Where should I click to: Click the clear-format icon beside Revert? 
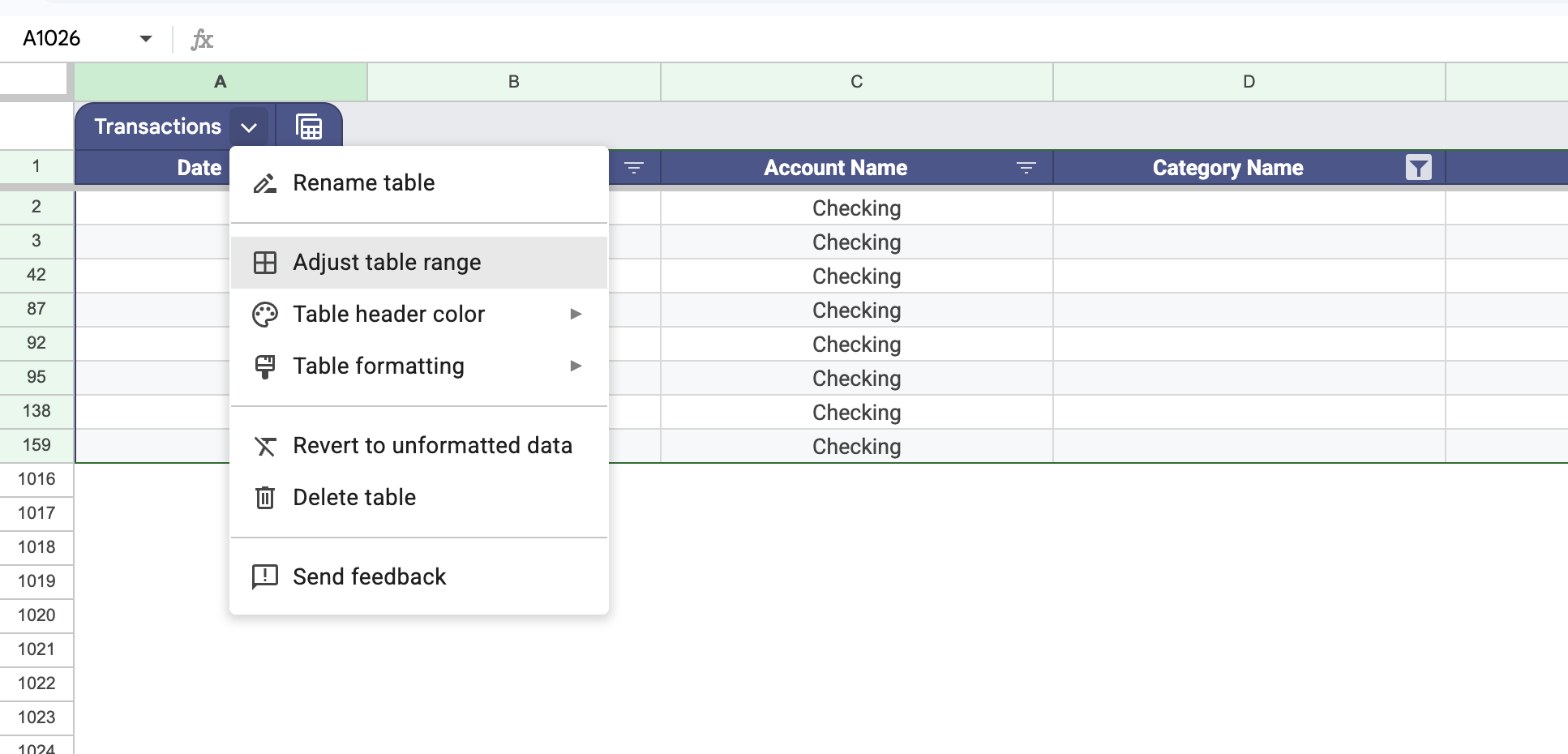coord(265,446)
